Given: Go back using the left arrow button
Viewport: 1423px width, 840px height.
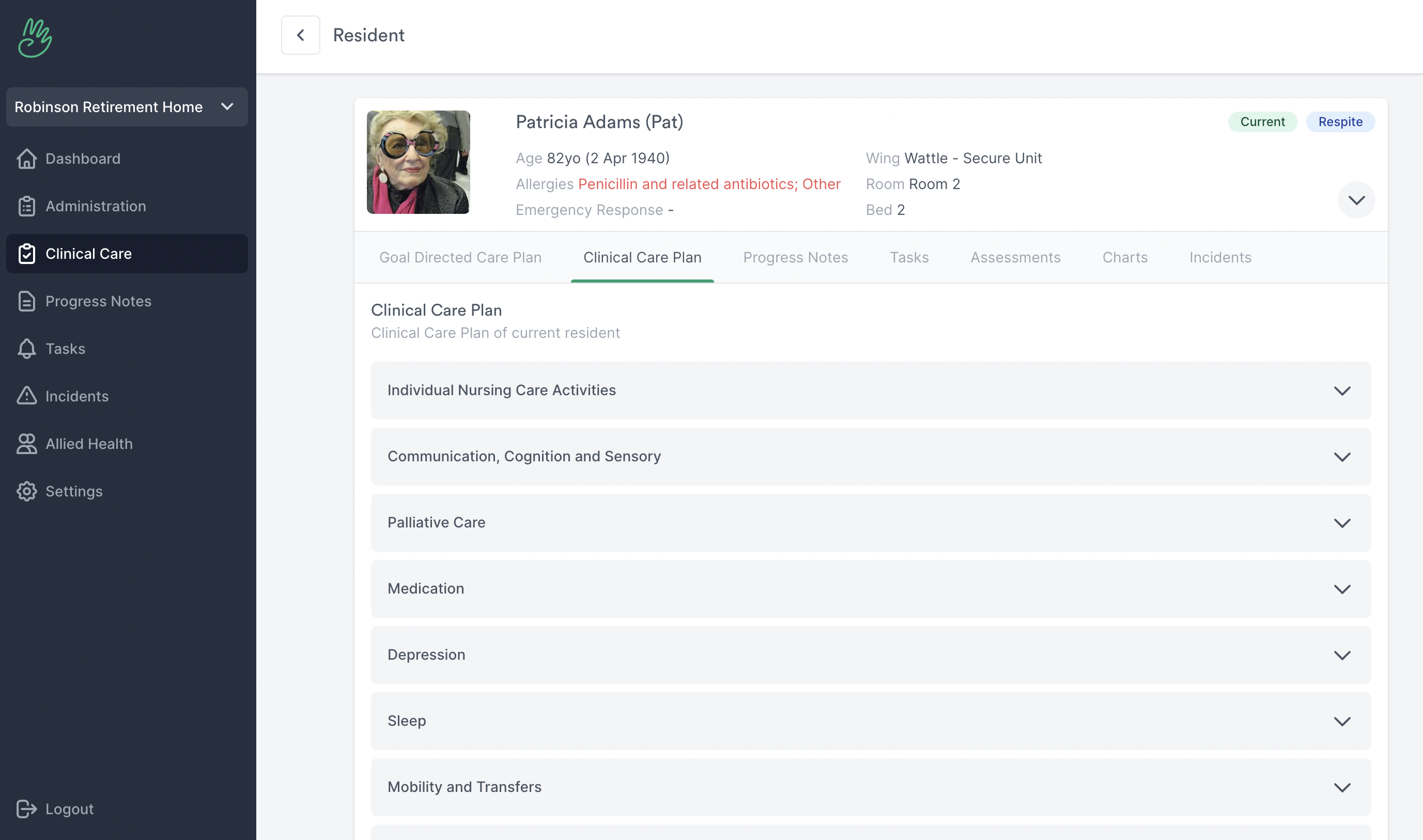Looking at the screenshot, I should 301,35.
